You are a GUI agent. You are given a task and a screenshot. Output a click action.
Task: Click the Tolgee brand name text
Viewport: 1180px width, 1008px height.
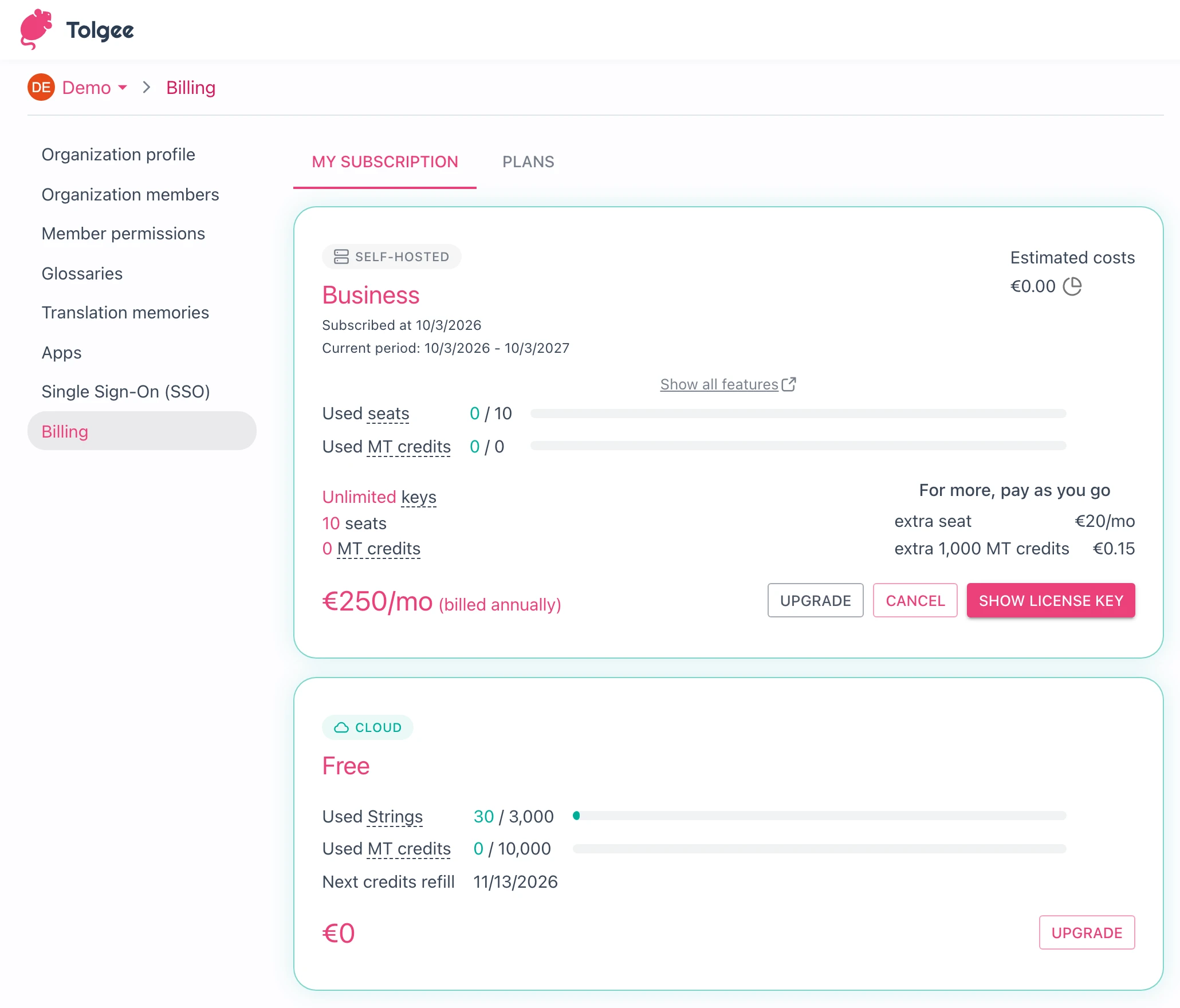100,30
